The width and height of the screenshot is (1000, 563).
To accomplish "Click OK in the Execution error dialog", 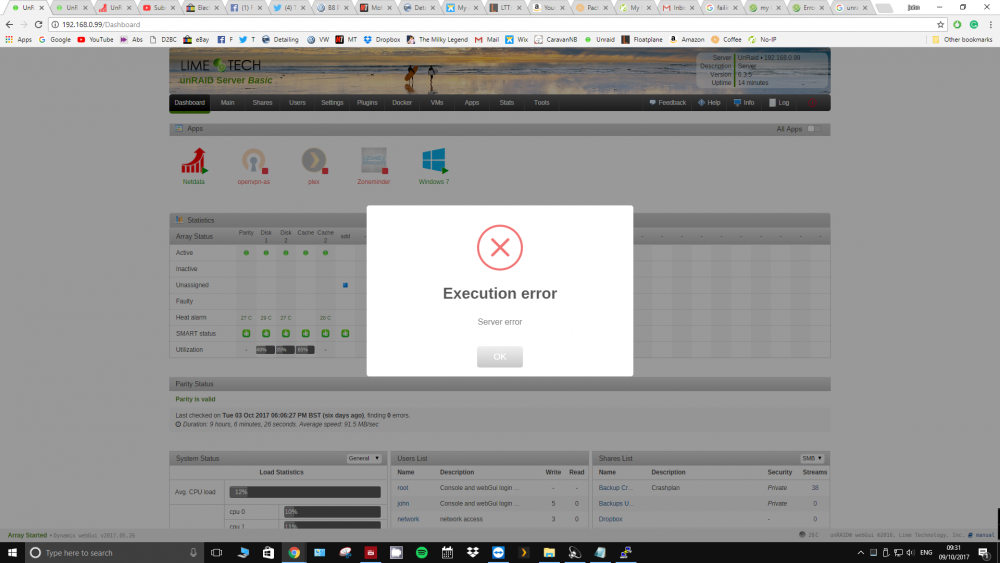I will pyautogui.click(x=499, y=356).
